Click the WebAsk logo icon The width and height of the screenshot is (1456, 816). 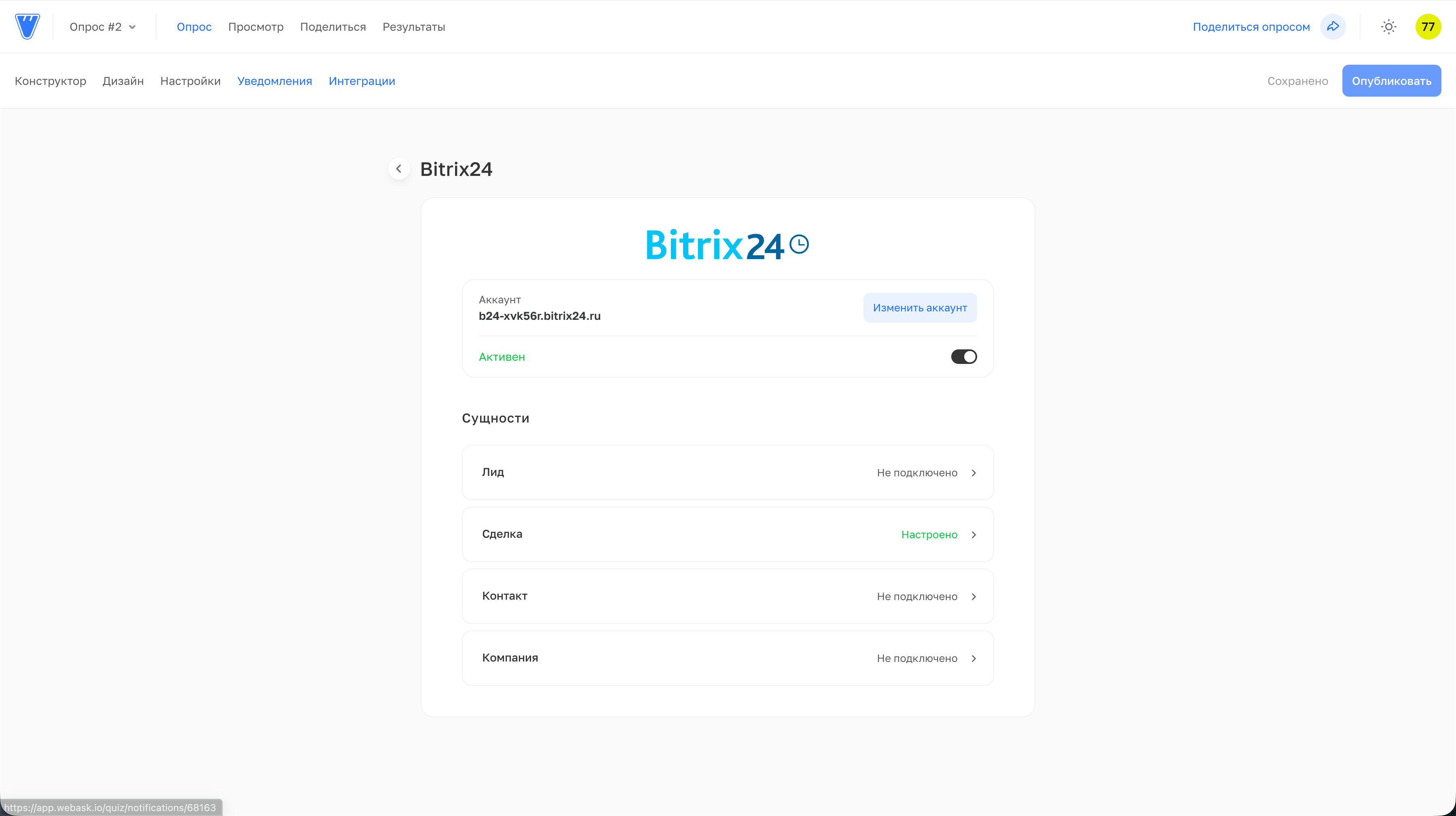(x=27, y=27)
